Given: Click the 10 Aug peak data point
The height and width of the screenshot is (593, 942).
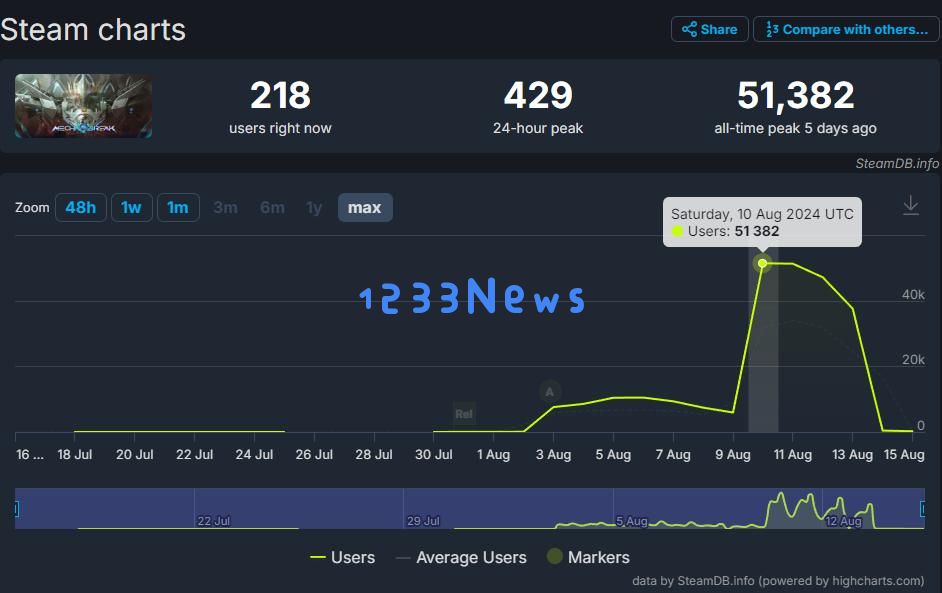Looking at the screenshot, I should 762,263.
